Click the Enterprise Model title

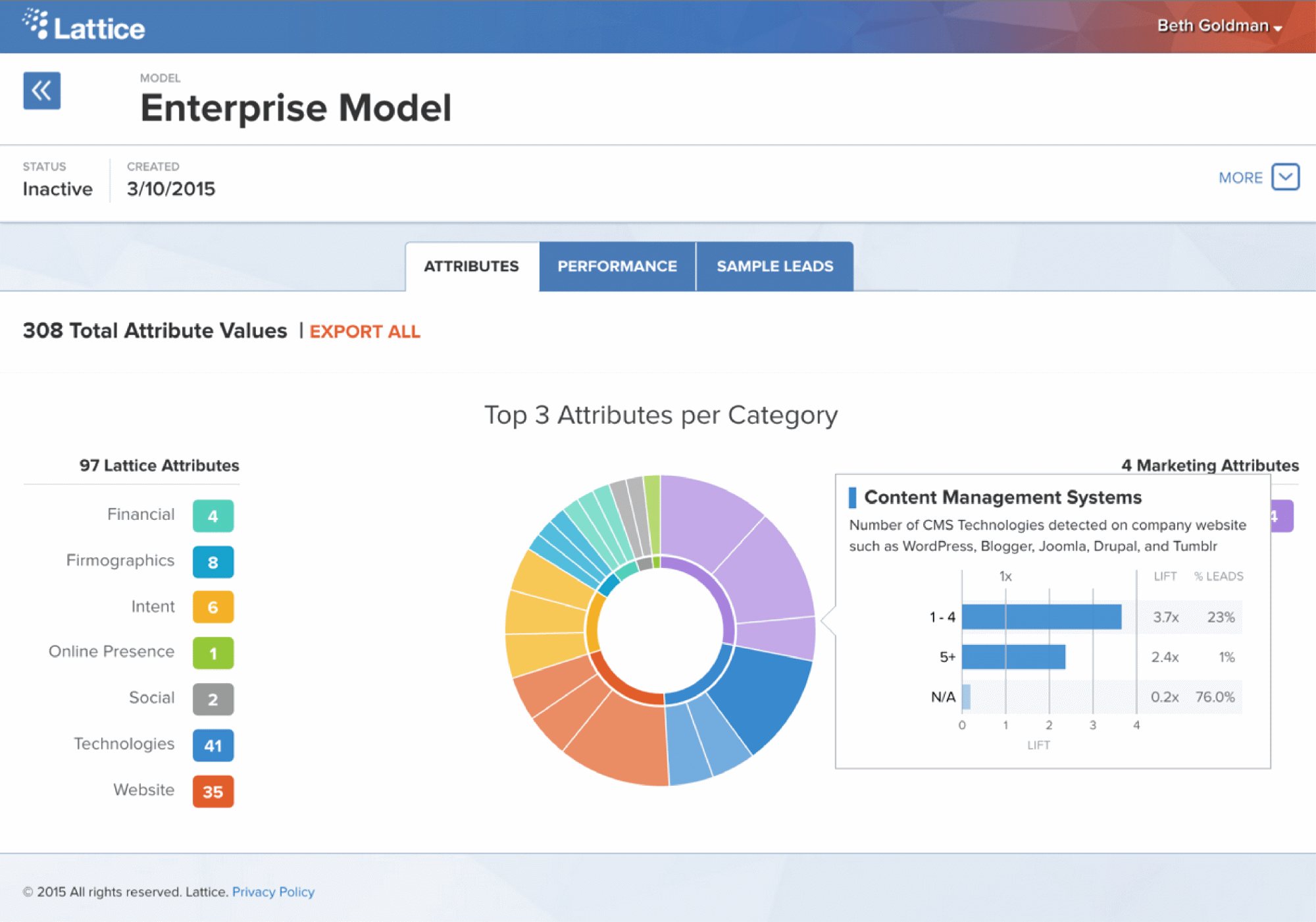[x=295, y=108]
